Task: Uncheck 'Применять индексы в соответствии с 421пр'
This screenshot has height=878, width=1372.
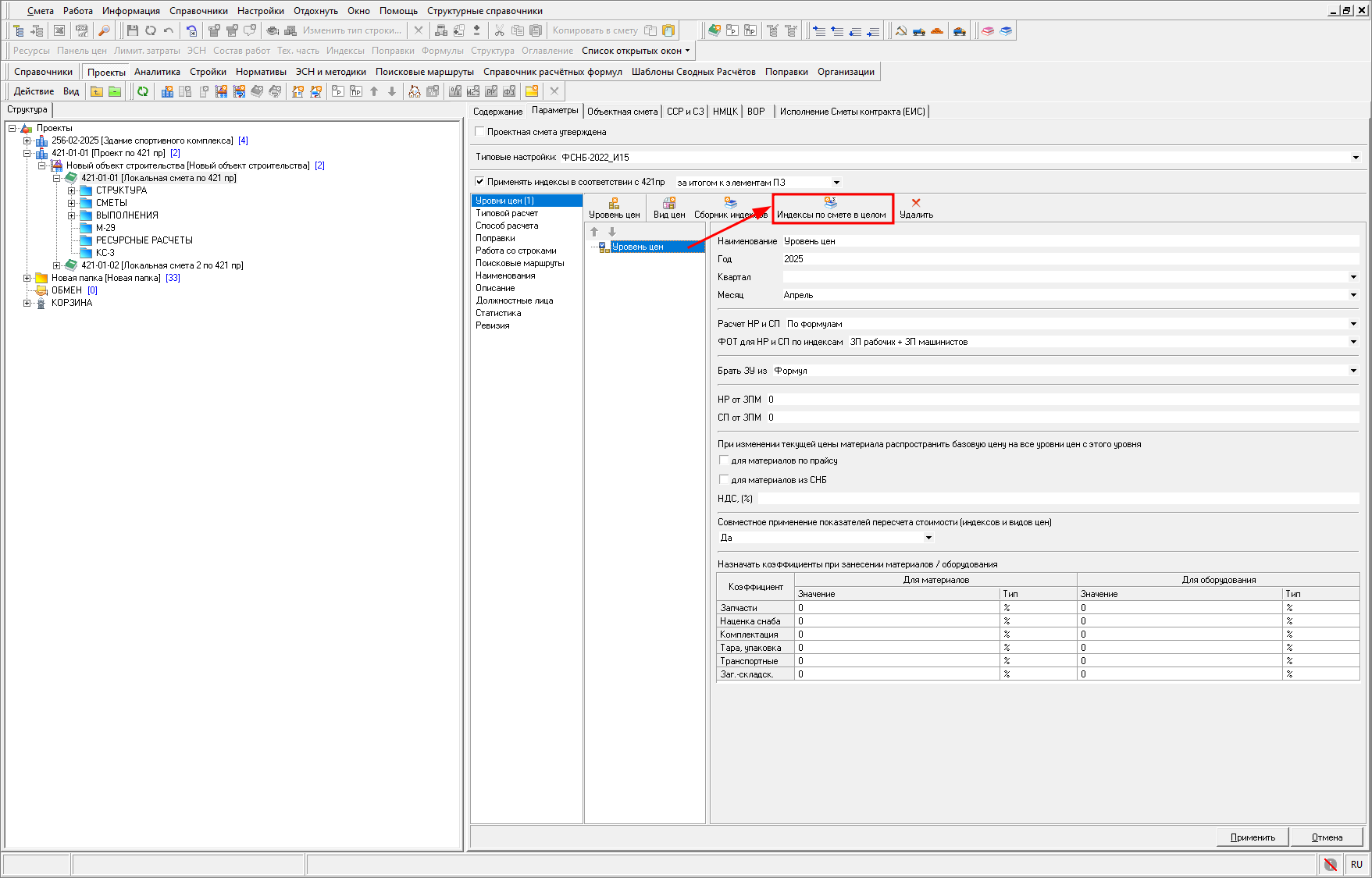Action: pyautogui.click(x=480, y=182)
